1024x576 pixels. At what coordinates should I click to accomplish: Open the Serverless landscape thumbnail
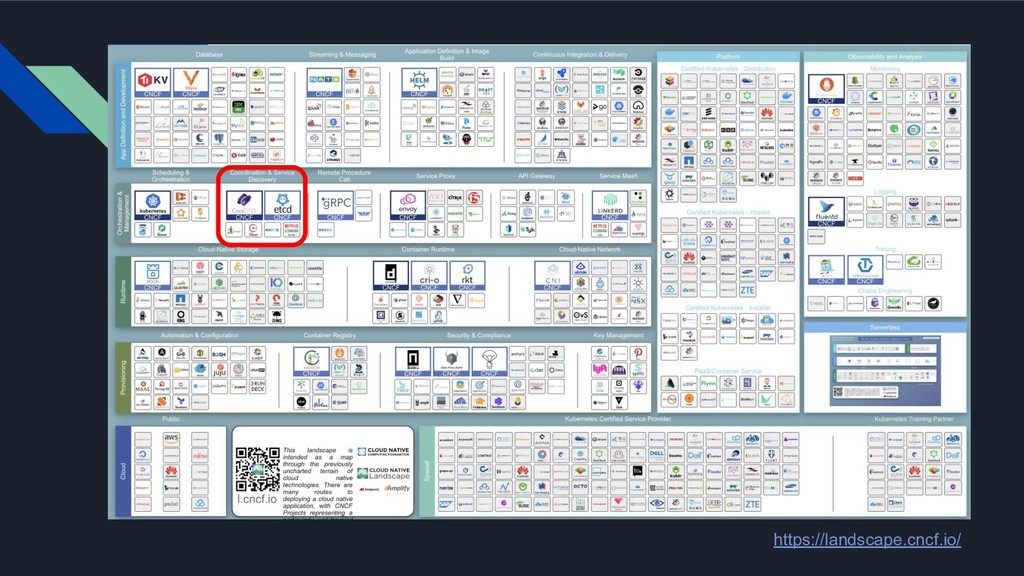tap(885, 371)
